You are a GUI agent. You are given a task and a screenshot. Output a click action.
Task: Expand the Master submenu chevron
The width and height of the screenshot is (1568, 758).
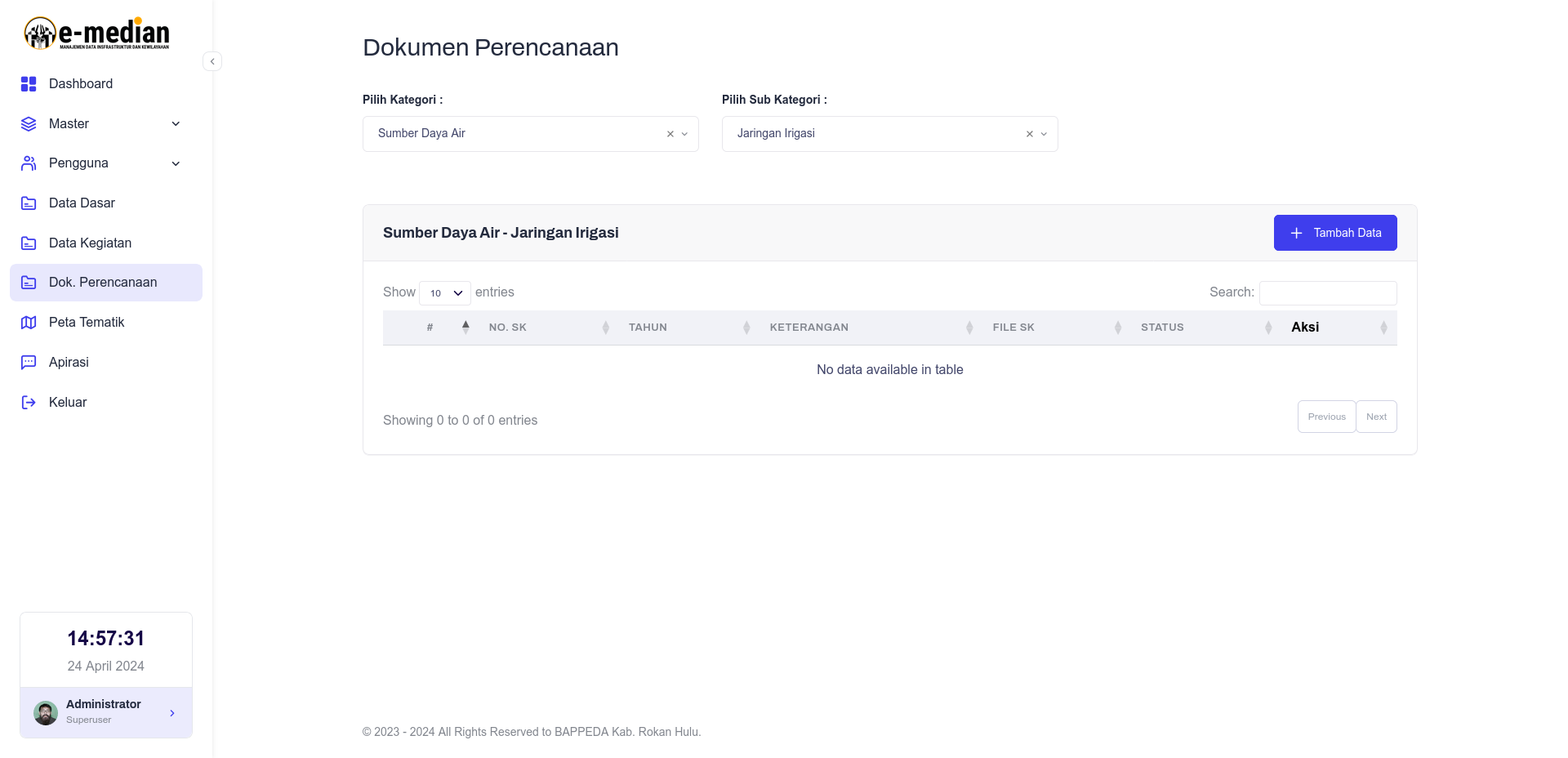[176, 124]
